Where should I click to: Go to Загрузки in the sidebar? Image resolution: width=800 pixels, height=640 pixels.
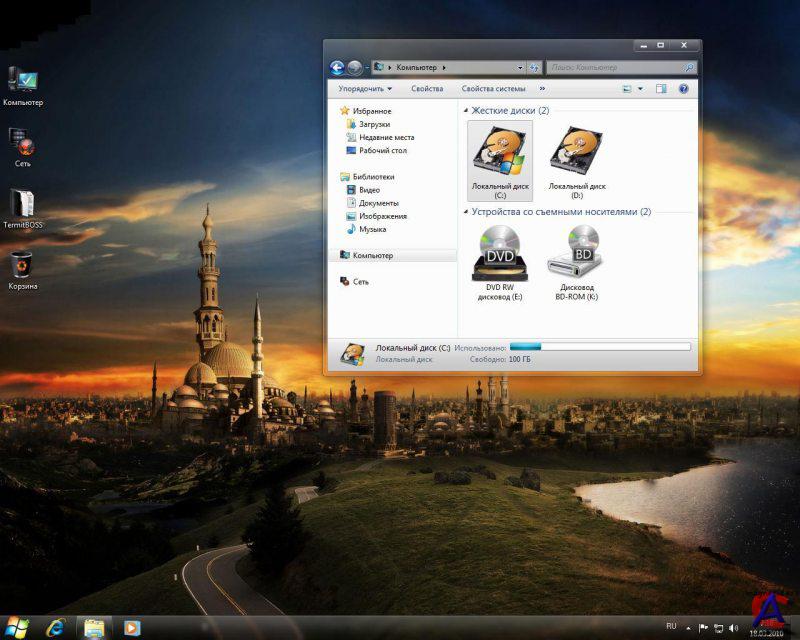coord(374,124)
